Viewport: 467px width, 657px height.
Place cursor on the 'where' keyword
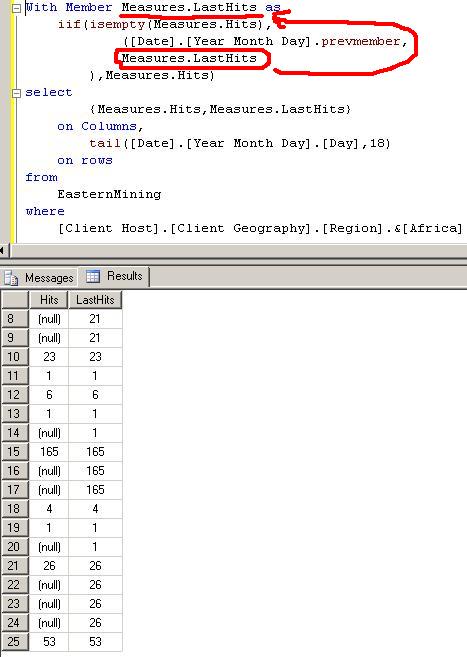click(x=45, y=211)
